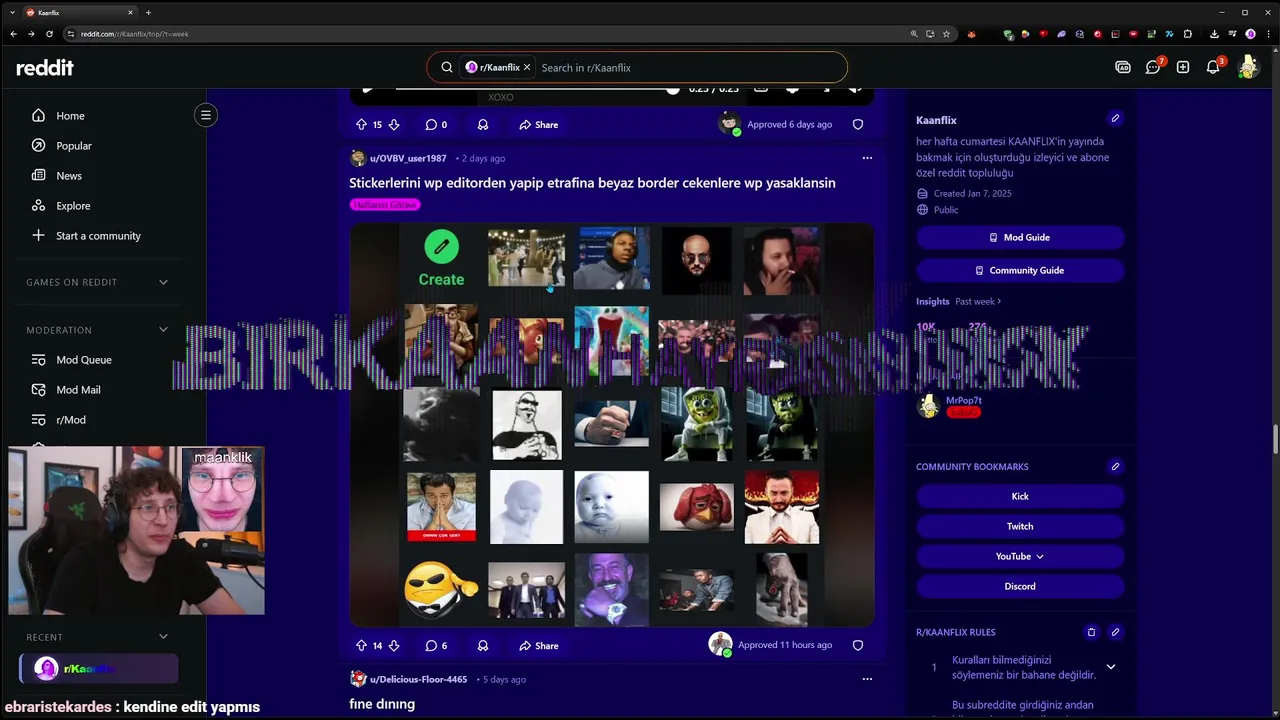Image resolution: width=1280 pixels, height=720 pixels.
Task: Open the sticker post title
Action: (x=592, y=183)
